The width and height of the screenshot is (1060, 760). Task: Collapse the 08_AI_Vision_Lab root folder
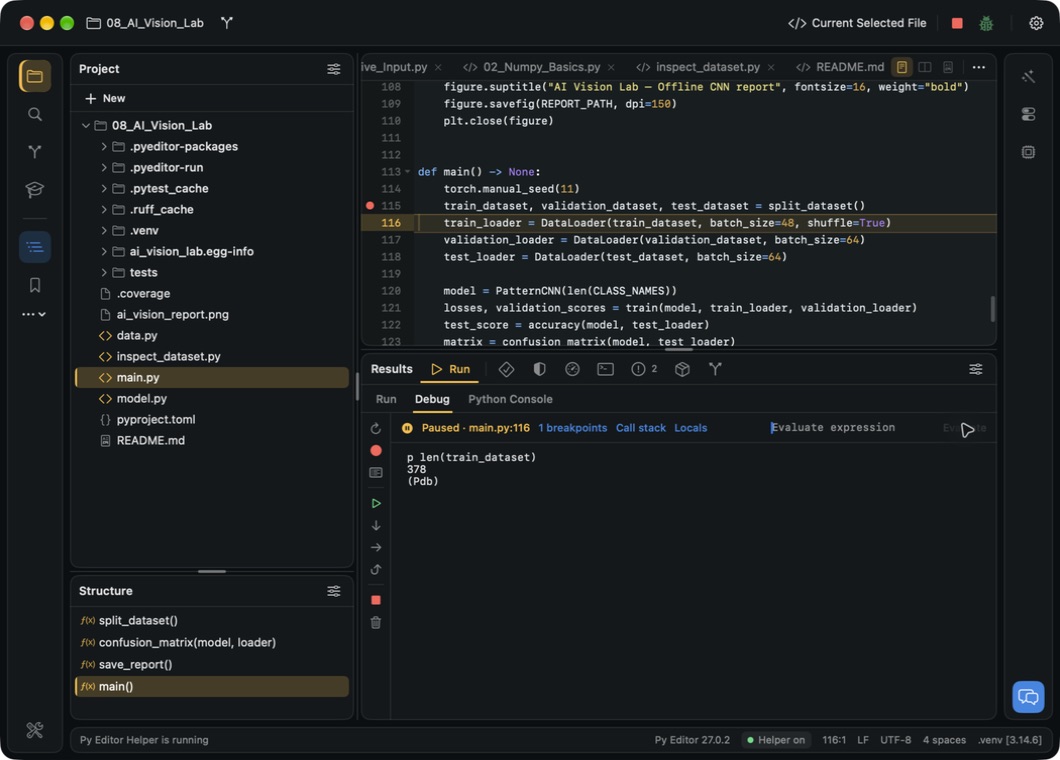(86, 126)
